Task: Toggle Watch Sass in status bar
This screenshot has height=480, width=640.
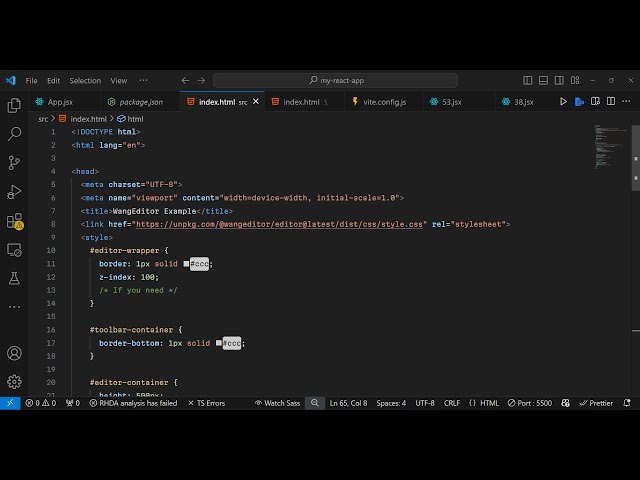Action: 277,403
